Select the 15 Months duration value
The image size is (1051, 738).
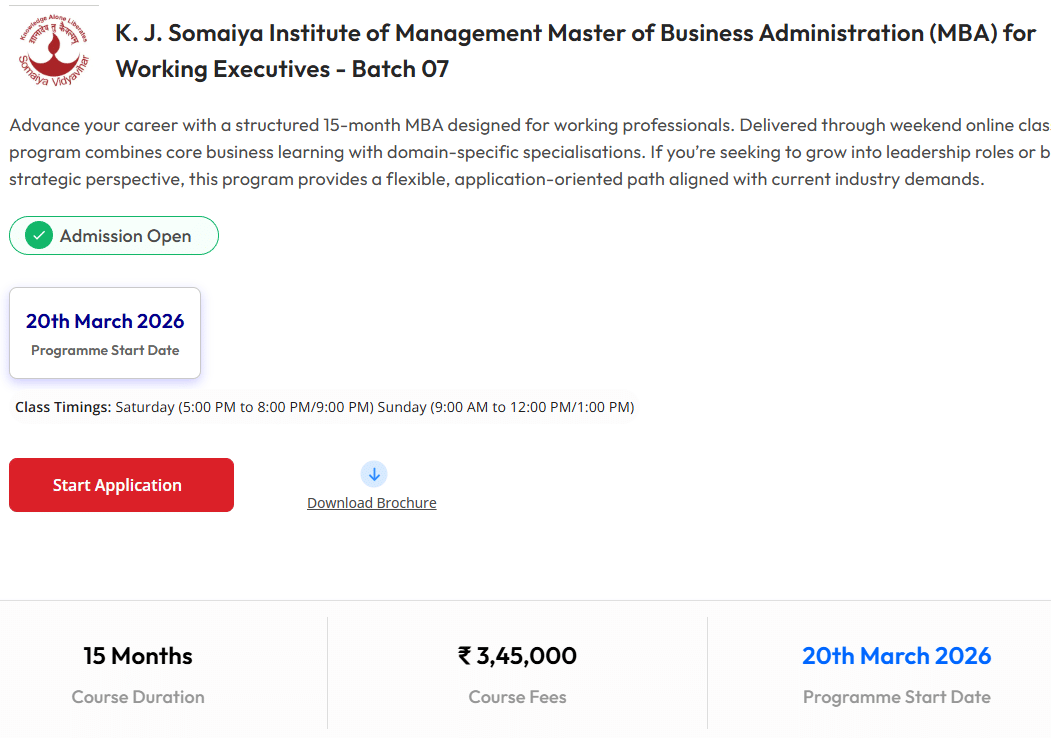coord(138,656)
